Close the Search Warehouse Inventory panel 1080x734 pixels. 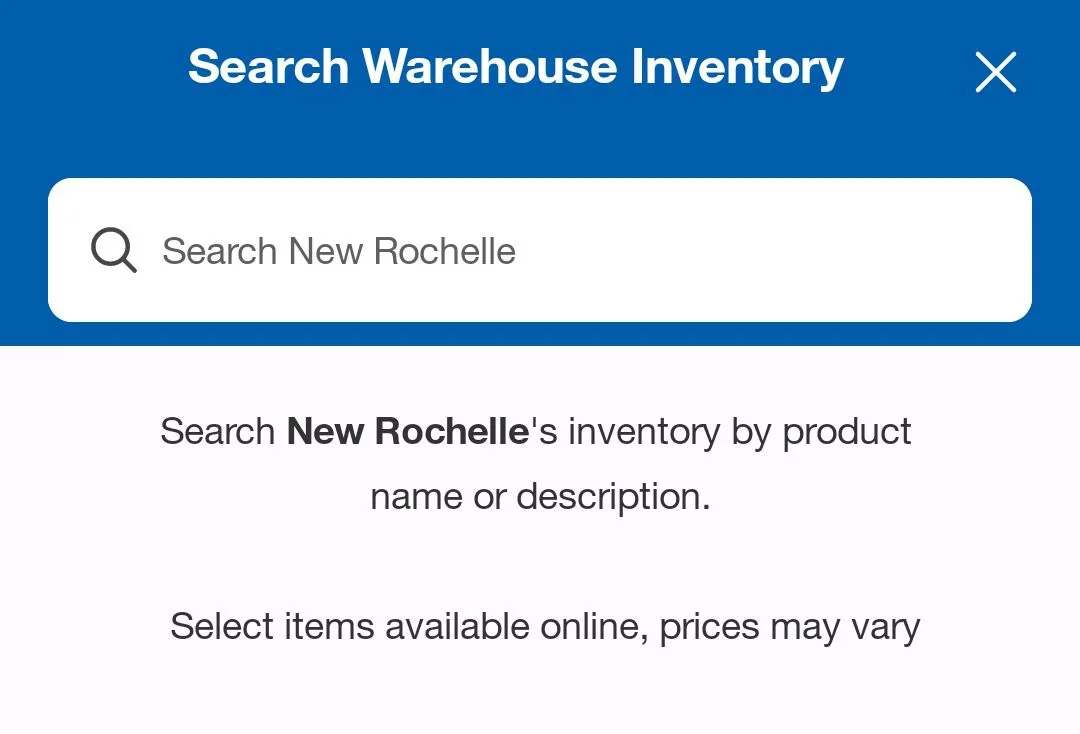[995, 72]
